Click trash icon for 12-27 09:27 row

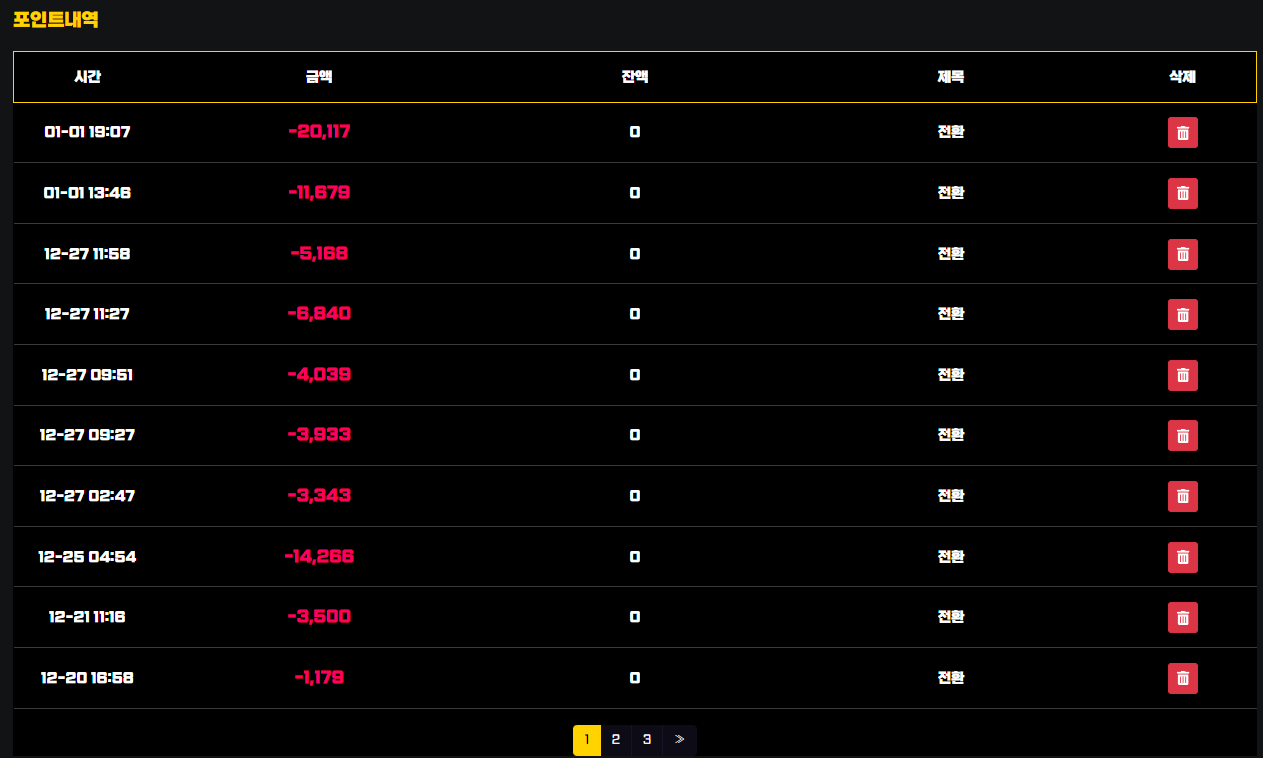click(x=1182, y=435)
